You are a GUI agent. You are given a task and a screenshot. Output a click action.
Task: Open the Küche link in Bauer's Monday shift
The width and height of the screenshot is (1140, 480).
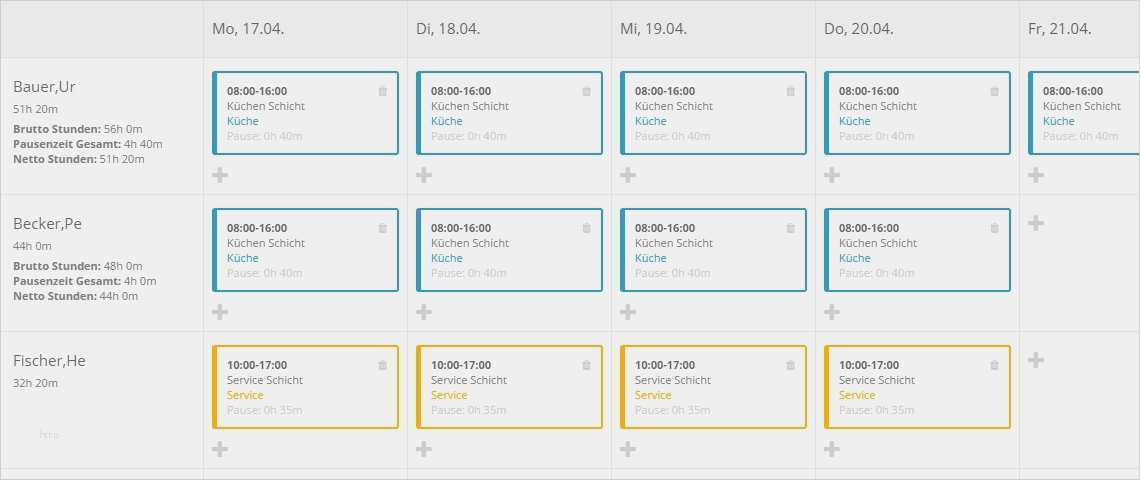click(243, 121)
